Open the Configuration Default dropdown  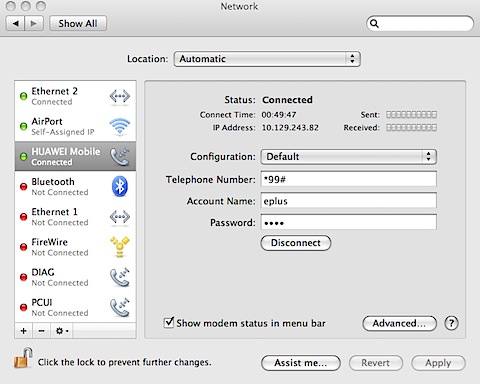(x=349, y=156)
